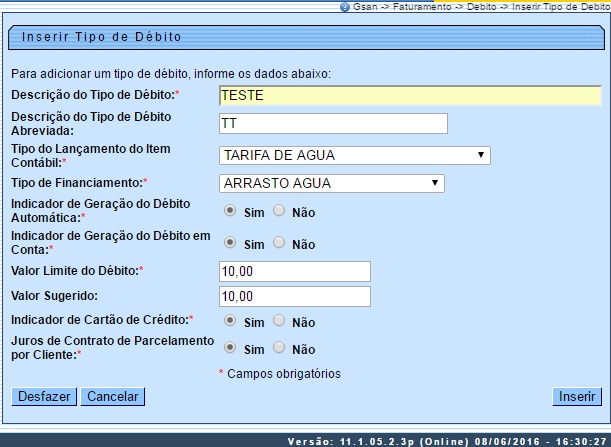Focus the Valor Sugerido input field
Image resolution: width=611 pixels, height=447 pixels.
click(294, 296)
